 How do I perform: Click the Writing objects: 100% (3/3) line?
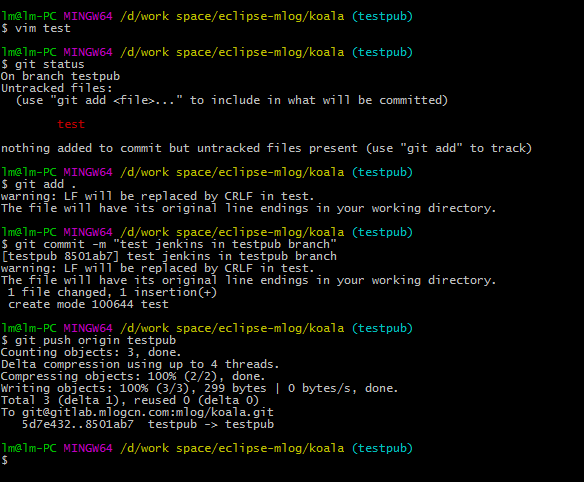[200, 389]
